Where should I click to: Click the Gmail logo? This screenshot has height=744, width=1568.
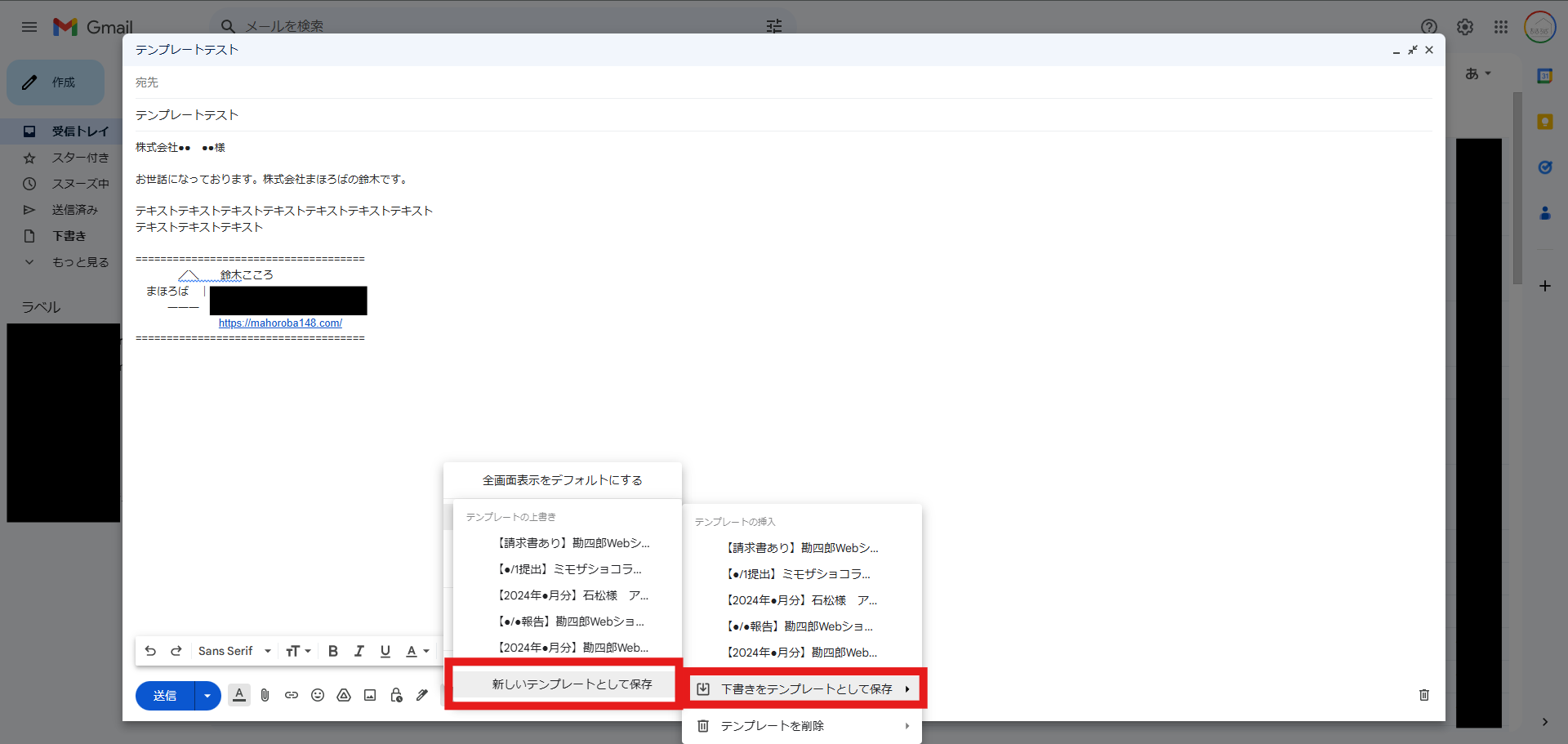tap(93, 27)
